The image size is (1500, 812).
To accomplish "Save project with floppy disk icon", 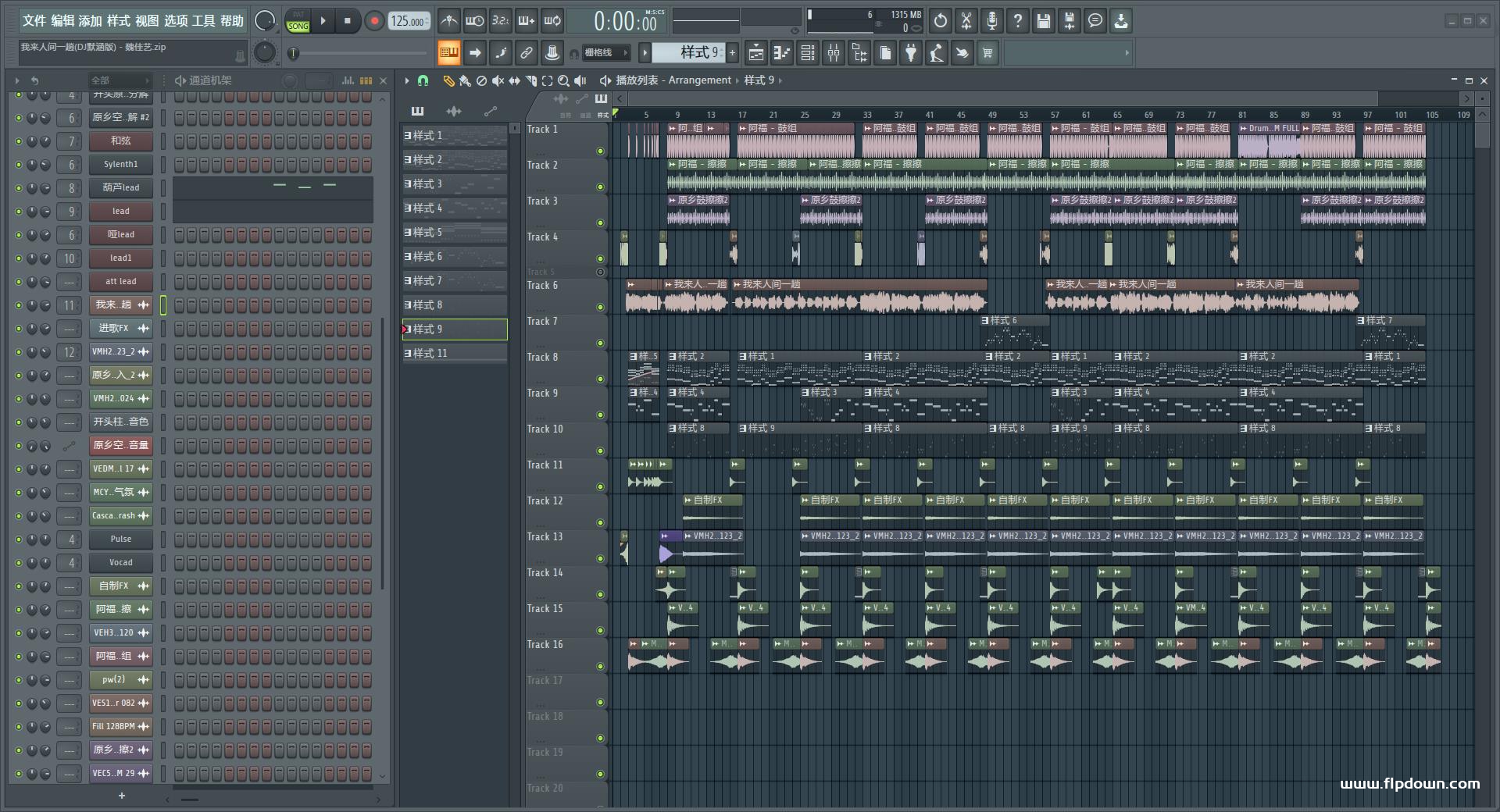I will pyautogui.click(x=1044, y=21).
